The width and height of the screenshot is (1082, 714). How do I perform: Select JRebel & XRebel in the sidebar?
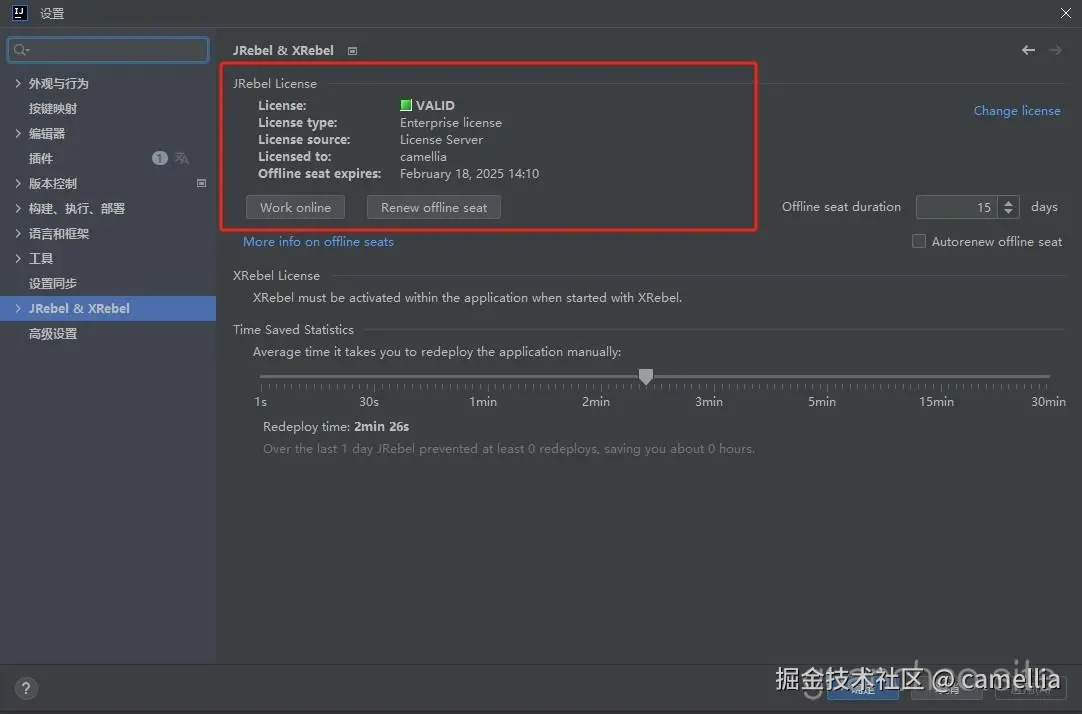pos(108,308)
